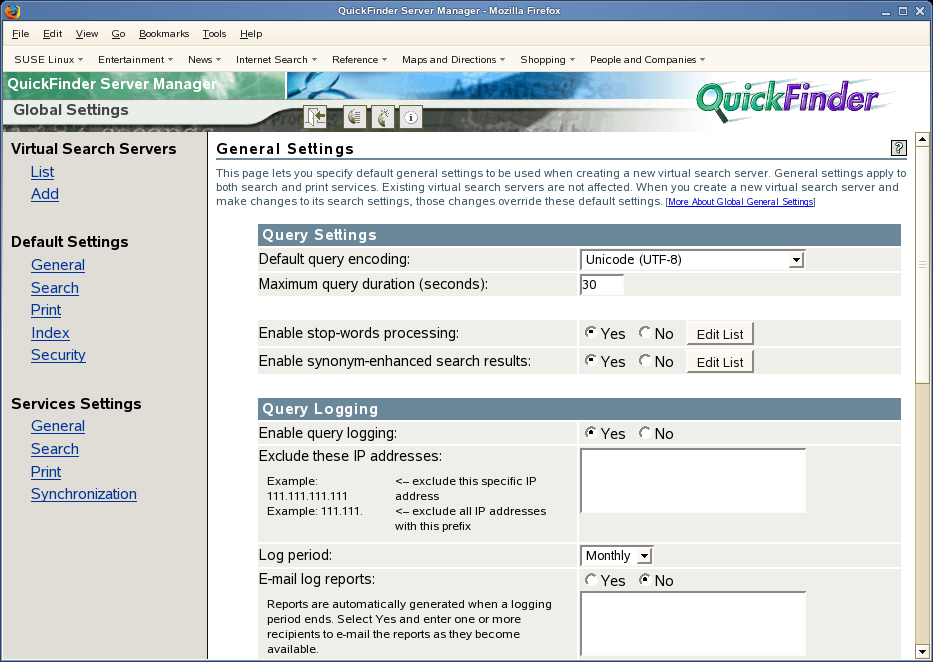The image size is (933, 662).
Task: Open the Help menu
Action: tap(251, 34)
